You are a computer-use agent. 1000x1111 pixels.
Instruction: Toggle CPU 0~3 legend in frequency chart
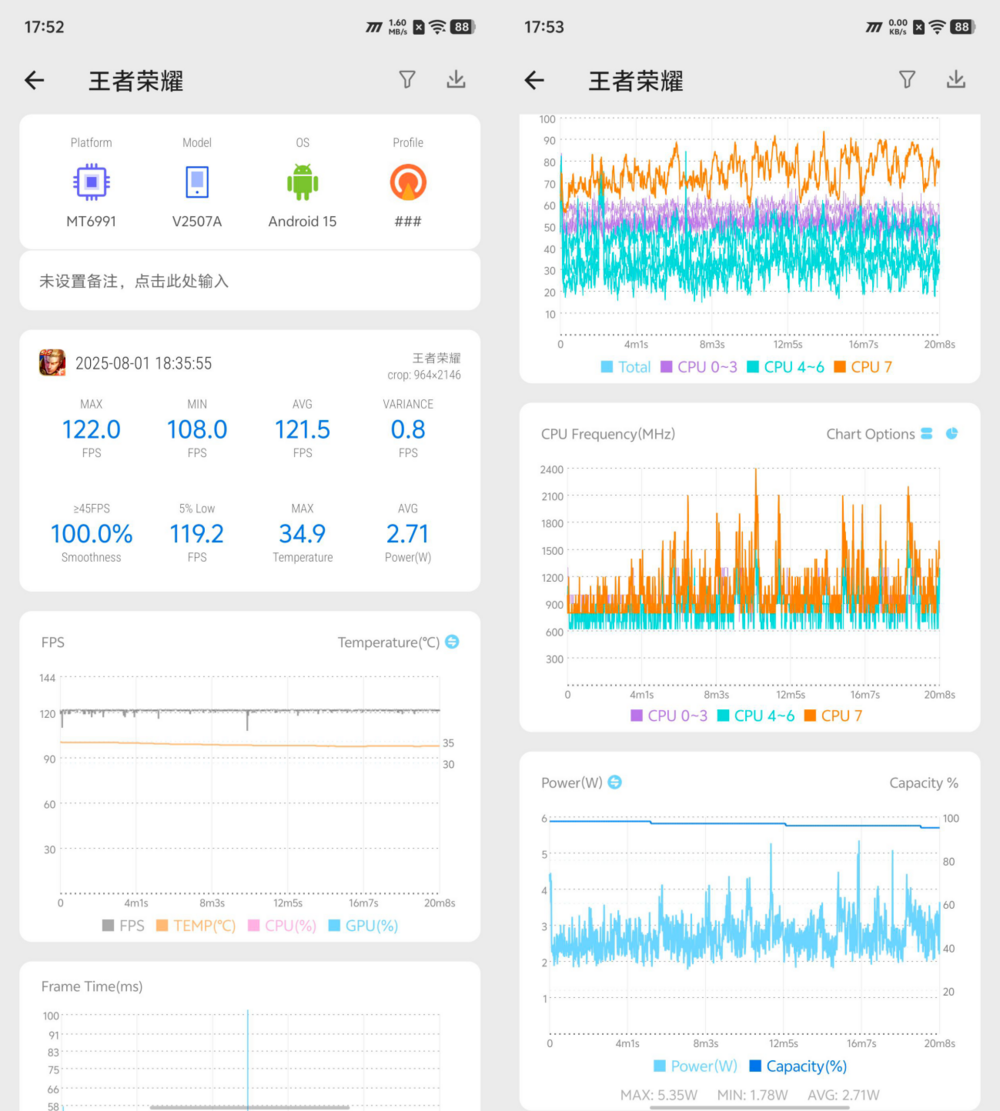(669, 716)
